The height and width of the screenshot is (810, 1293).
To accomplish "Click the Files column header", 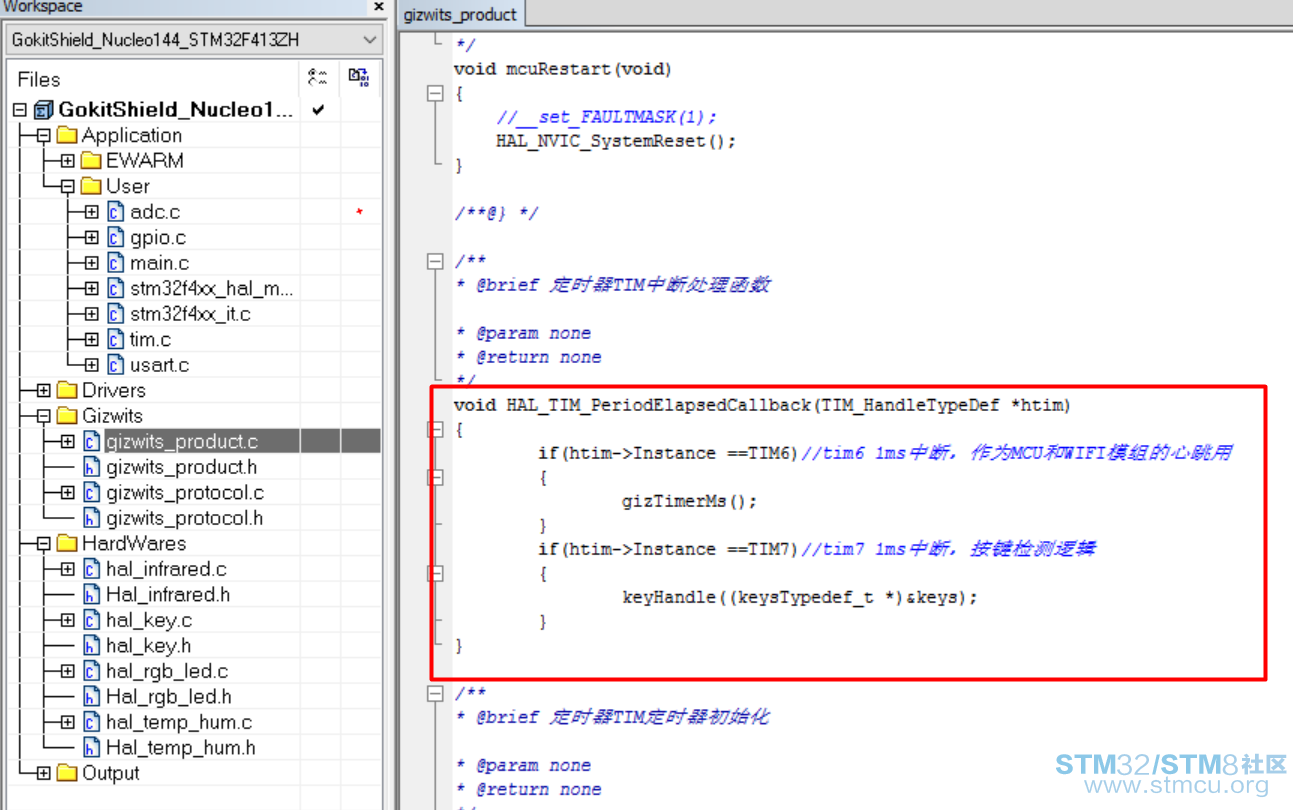I will click(39, 79).
